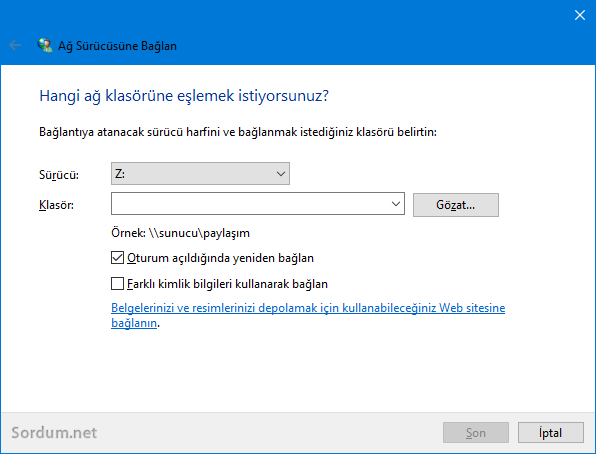Open the 'Belgelerinizi ve resimlerinizi depolamak' link

[x=308, y=315]
